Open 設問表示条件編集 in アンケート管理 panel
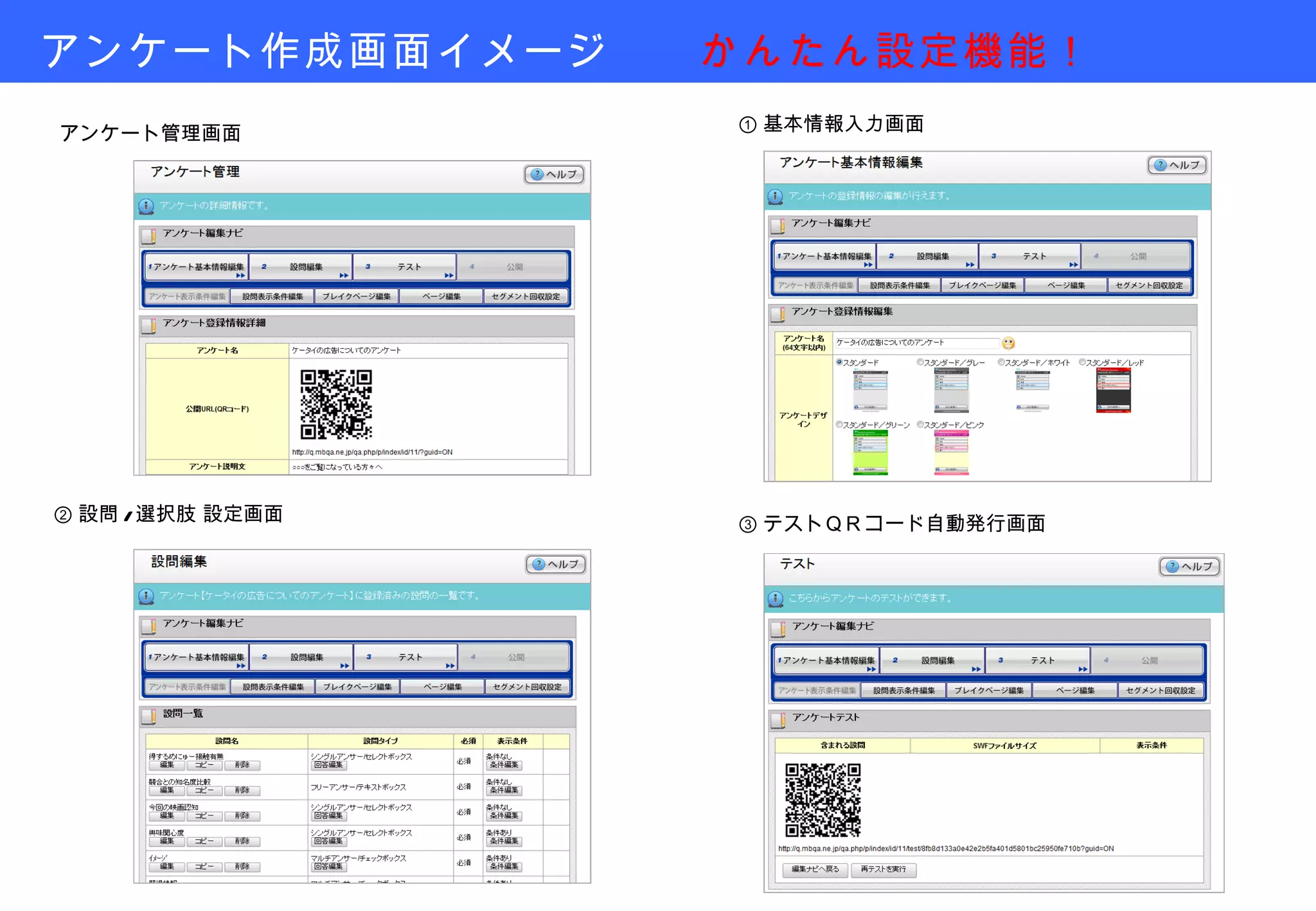 click(x=272, y=297)
